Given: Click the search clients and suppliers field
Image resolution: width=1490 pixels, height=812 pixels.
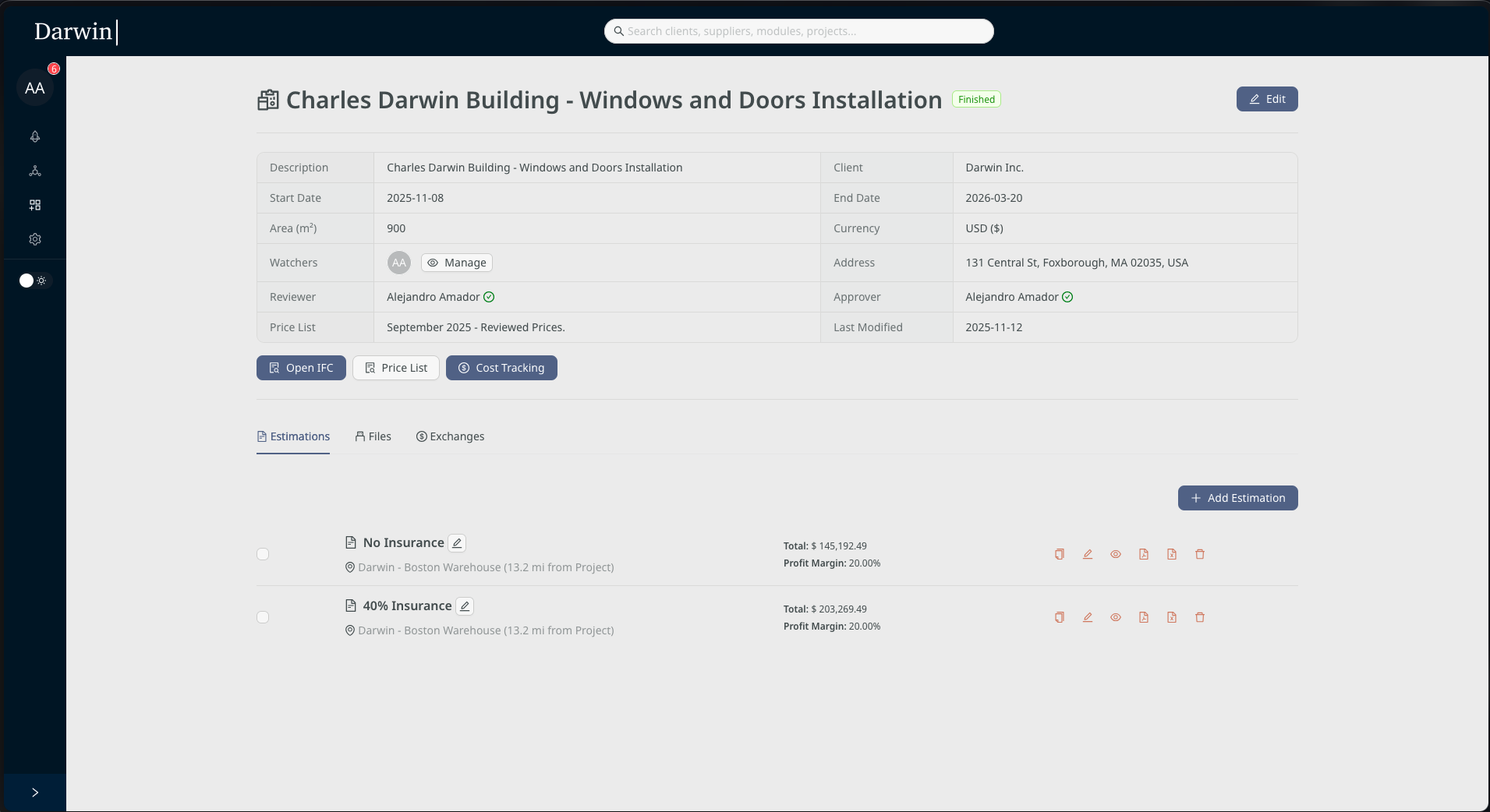Looking at the screenshot, I should [x=798, y=31].
